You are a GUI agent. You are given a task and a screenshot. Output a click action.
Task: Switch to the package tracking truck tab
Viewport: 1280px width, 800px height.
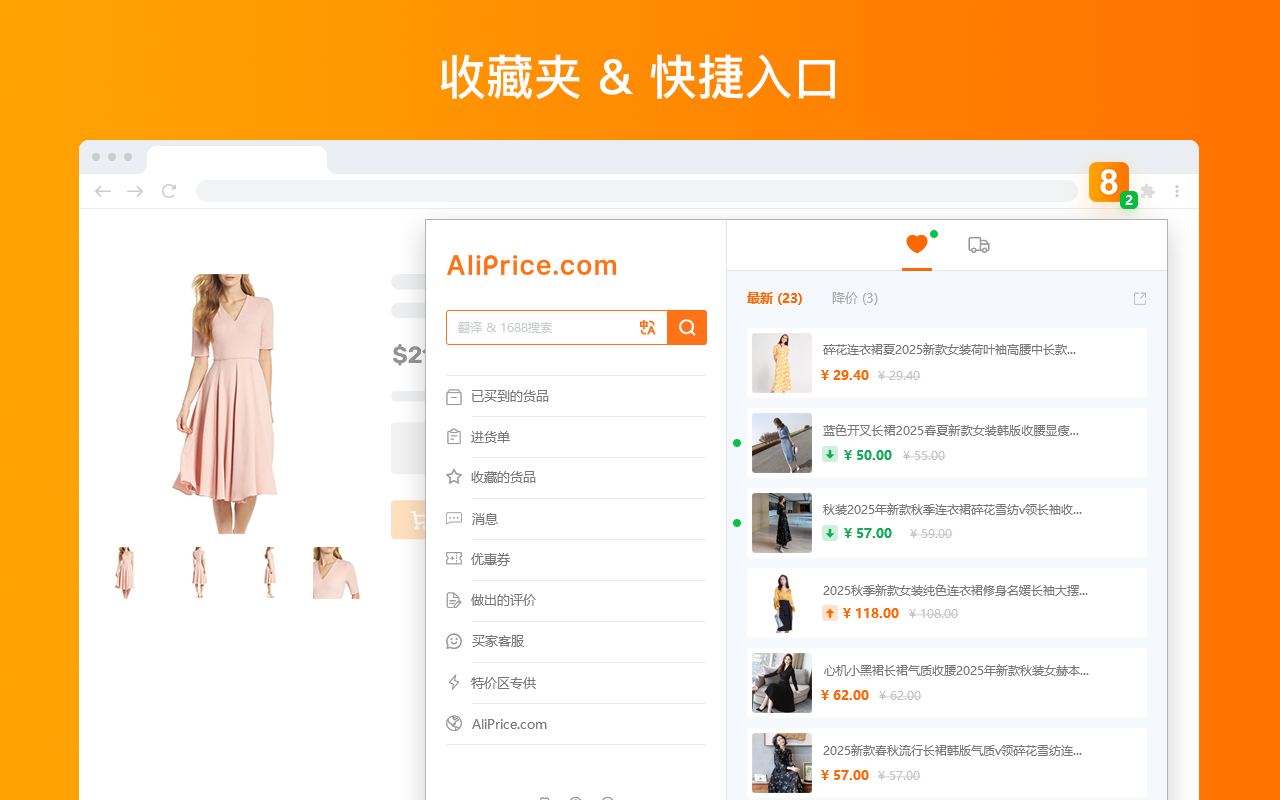978,244
